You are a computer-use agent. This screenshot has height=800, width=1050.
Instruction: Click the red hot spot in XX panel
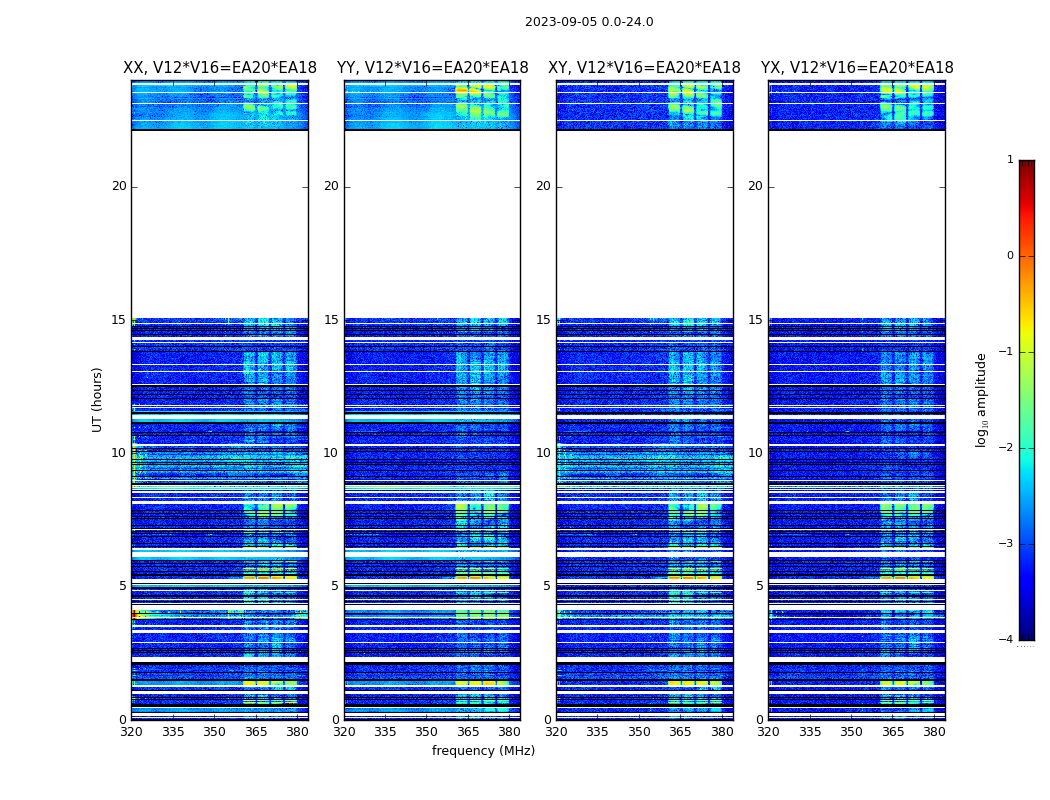tap(136, 614)
